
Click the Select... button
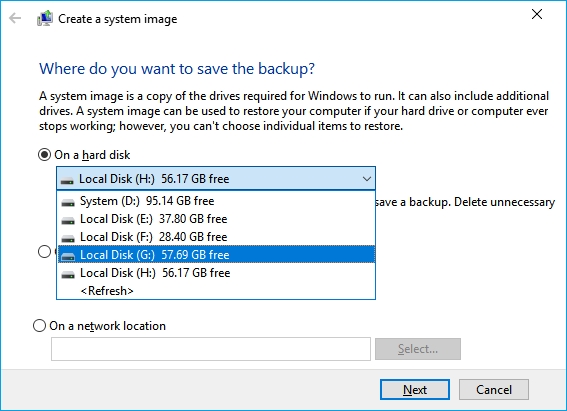click(418, 349)
